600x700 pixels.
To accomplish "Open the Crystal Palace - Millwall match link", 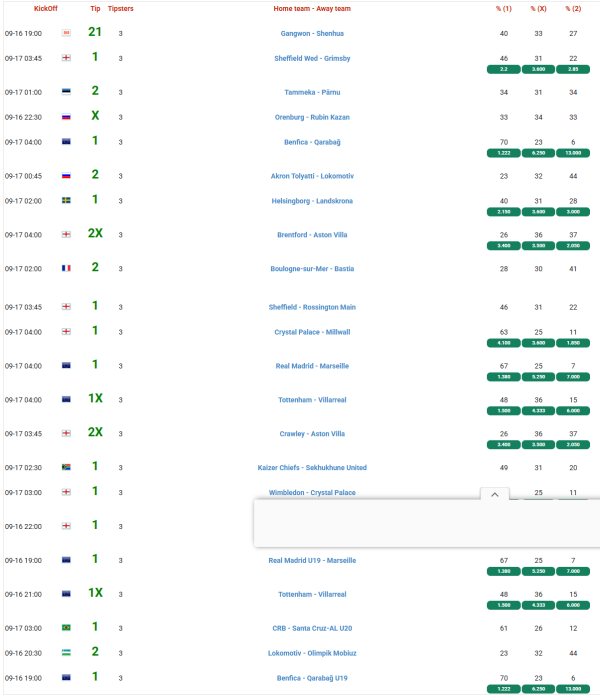I will point(312,332).
